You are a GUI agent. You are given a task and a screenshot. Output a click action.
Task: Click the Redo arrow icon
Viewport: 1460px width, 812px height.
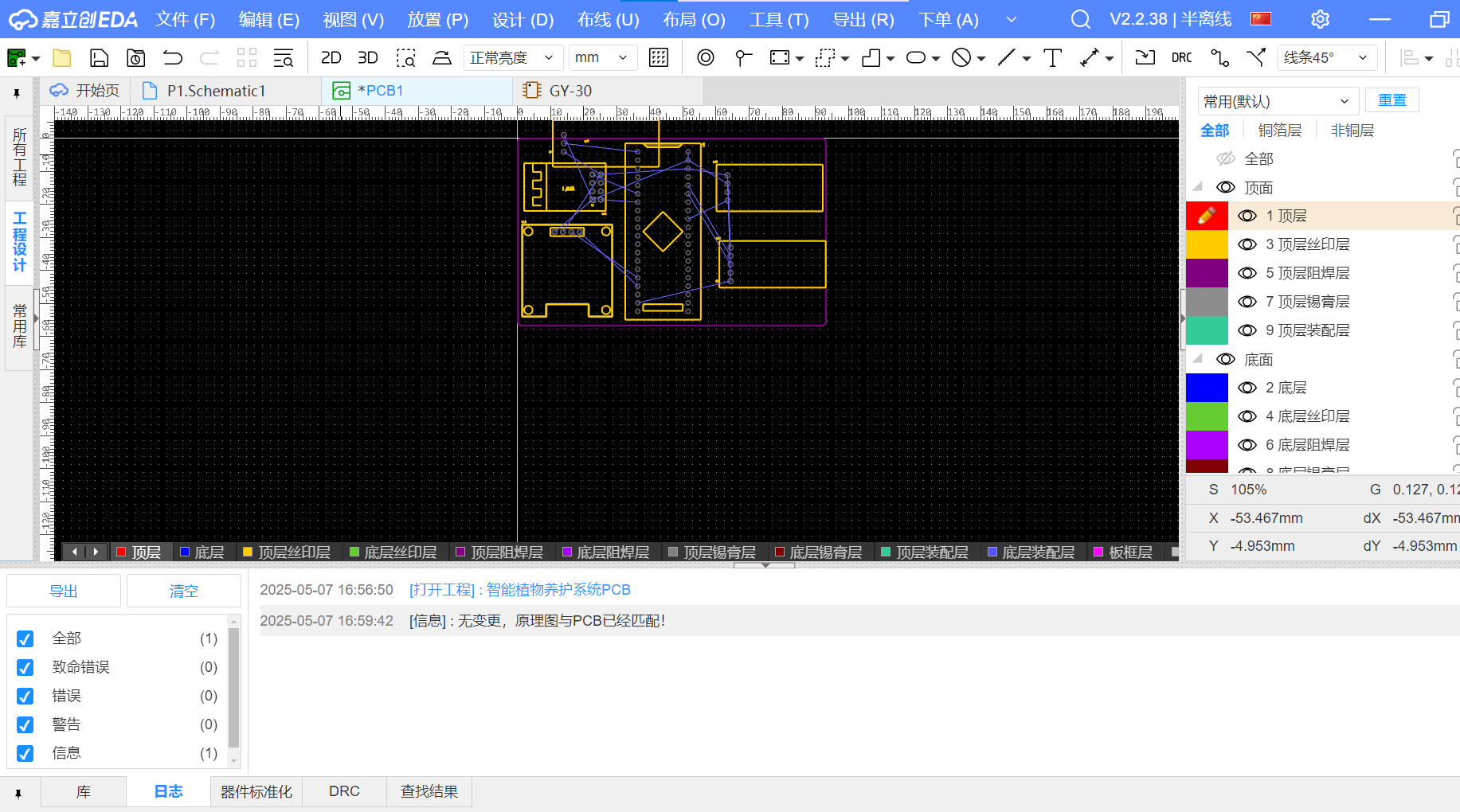click(x=209, y=57)
